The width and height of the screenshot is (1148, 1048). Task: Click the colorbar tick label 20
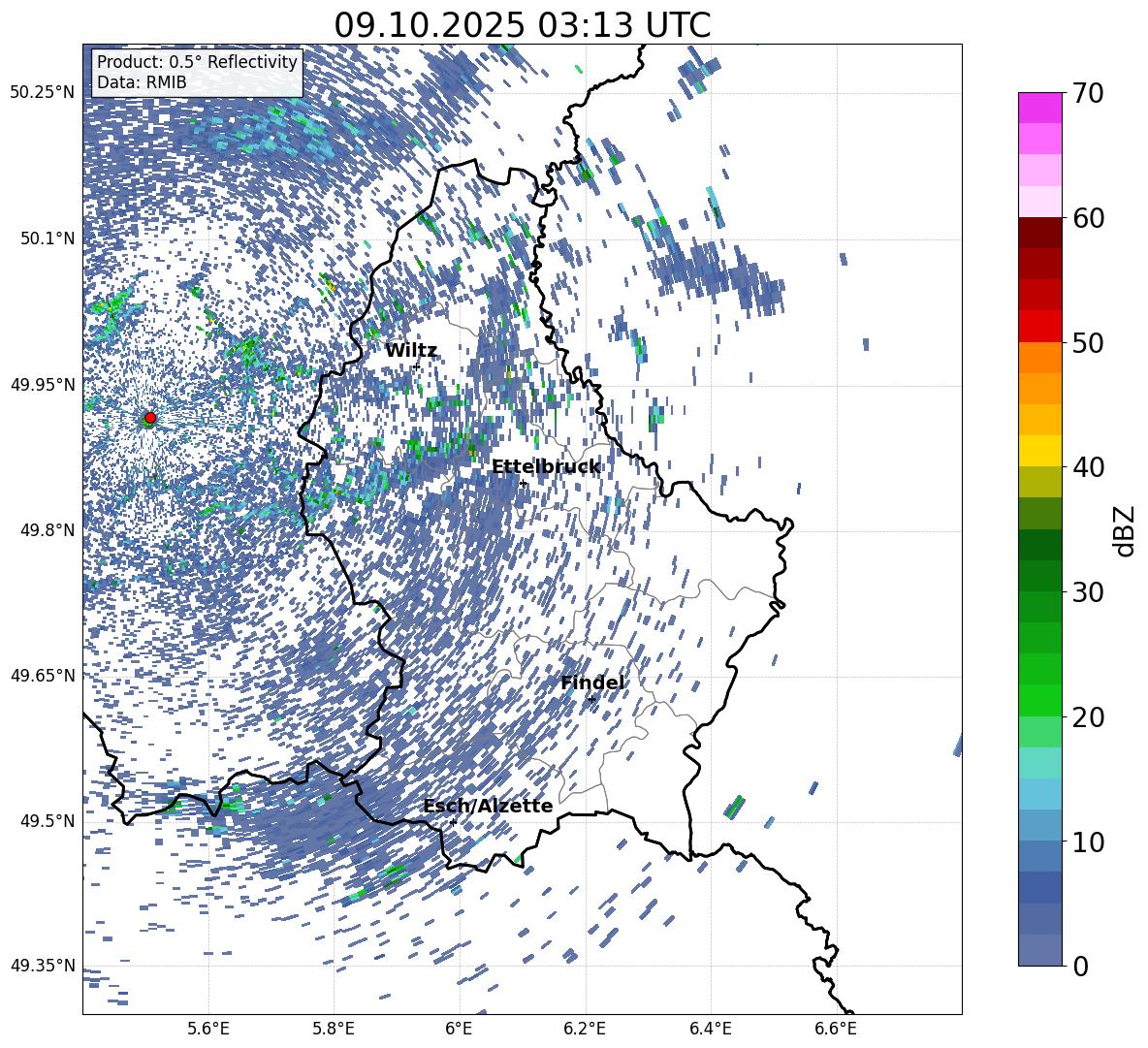(x=1088, y=717)
